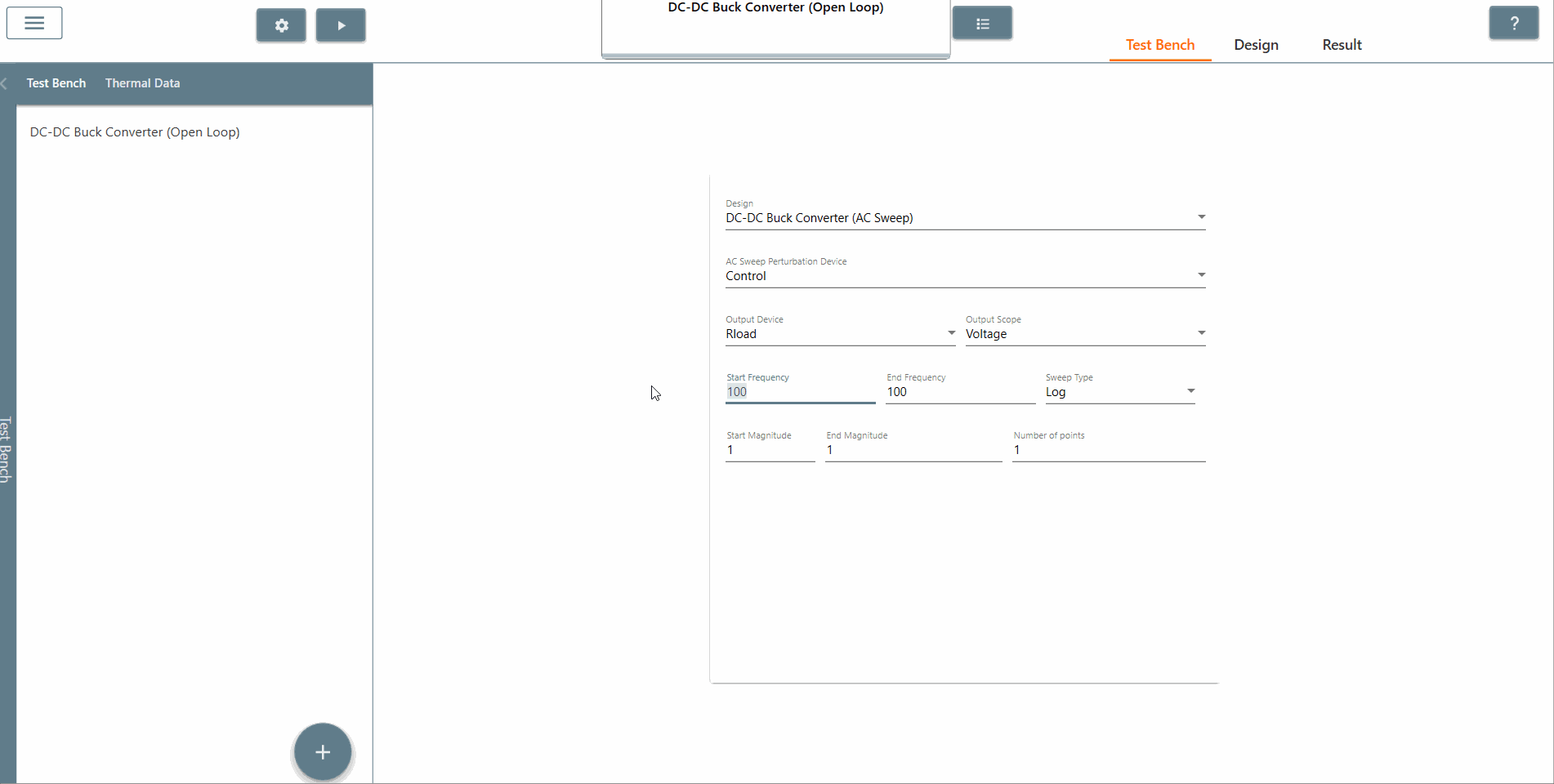Open the simulation settings gear
Viewport: 1554px width, 784px height.
click(280, 24)
